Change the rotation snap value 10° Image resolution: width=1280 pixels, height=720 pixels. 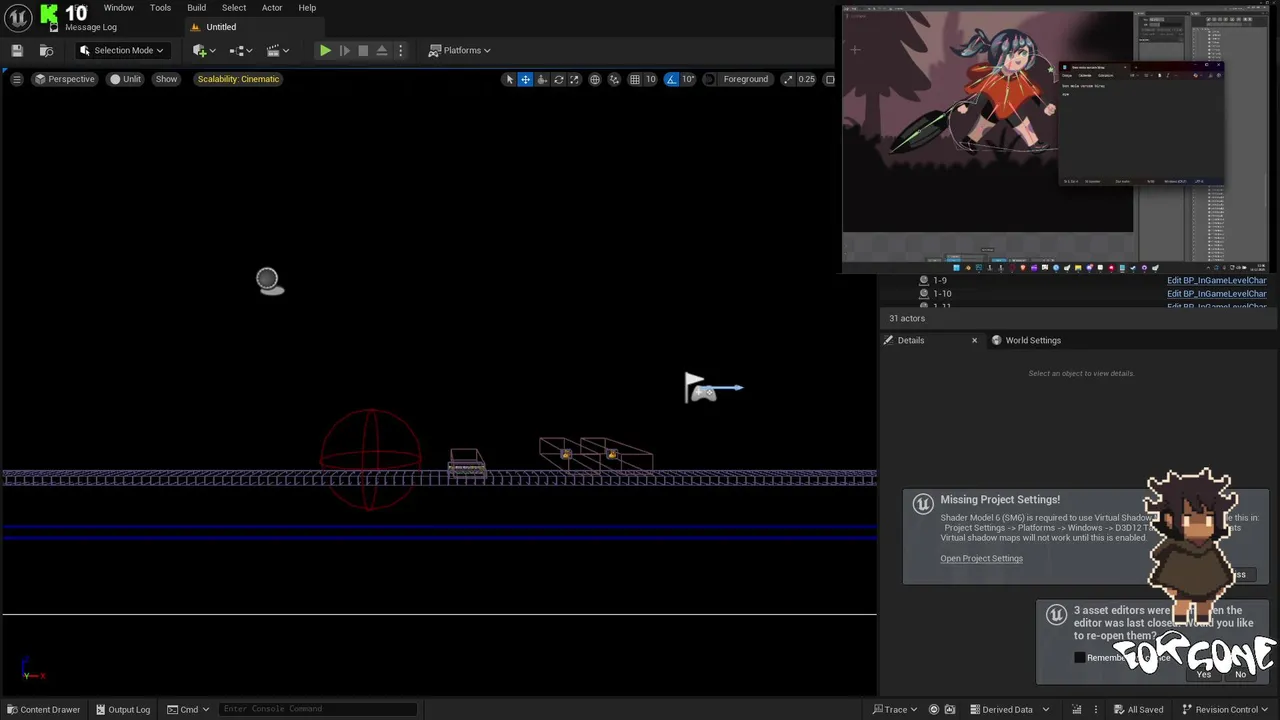tap(688, 79)
